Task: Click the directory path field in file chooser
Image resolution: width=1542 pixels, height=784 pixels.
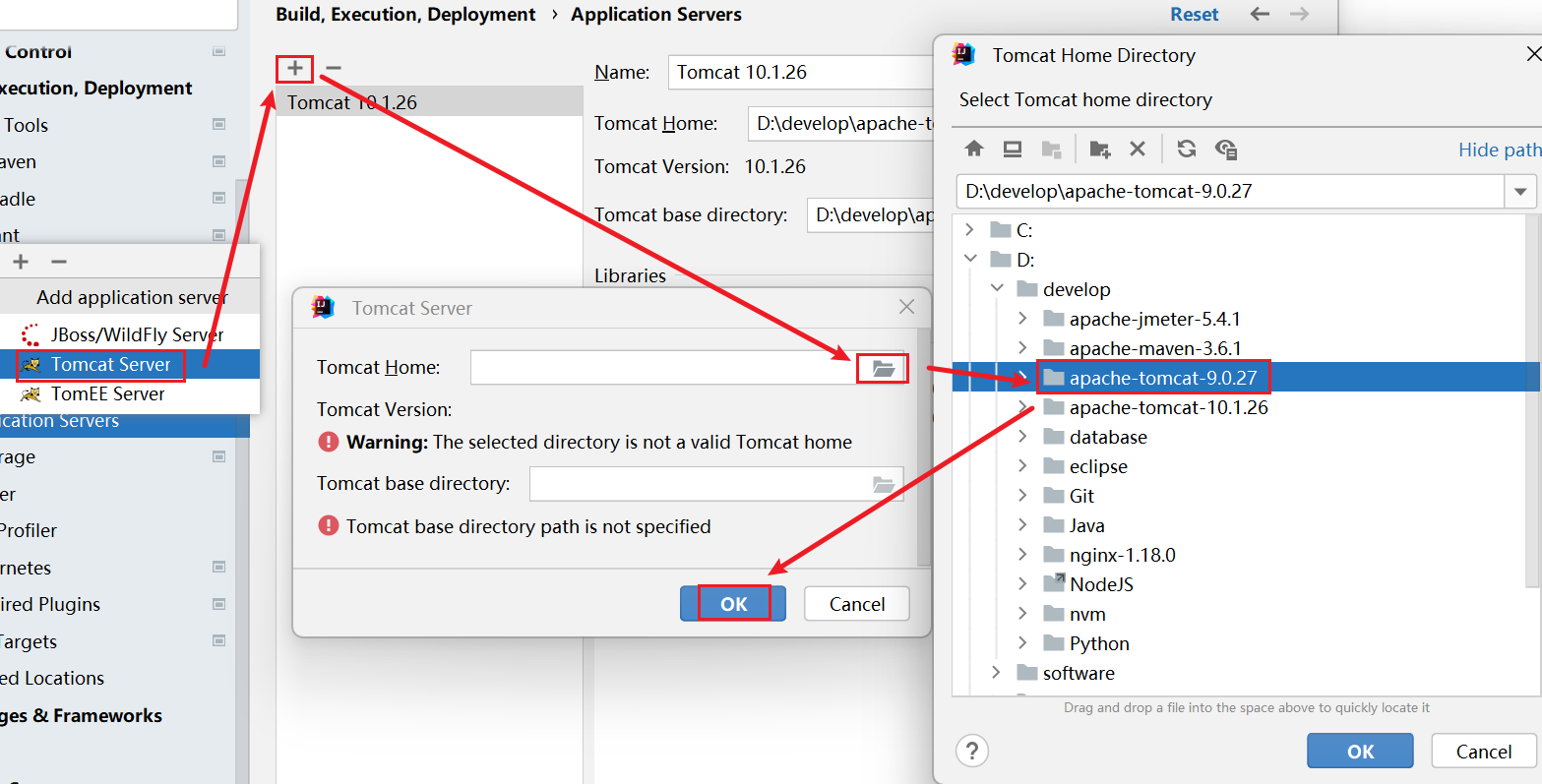Action: 1230,191
